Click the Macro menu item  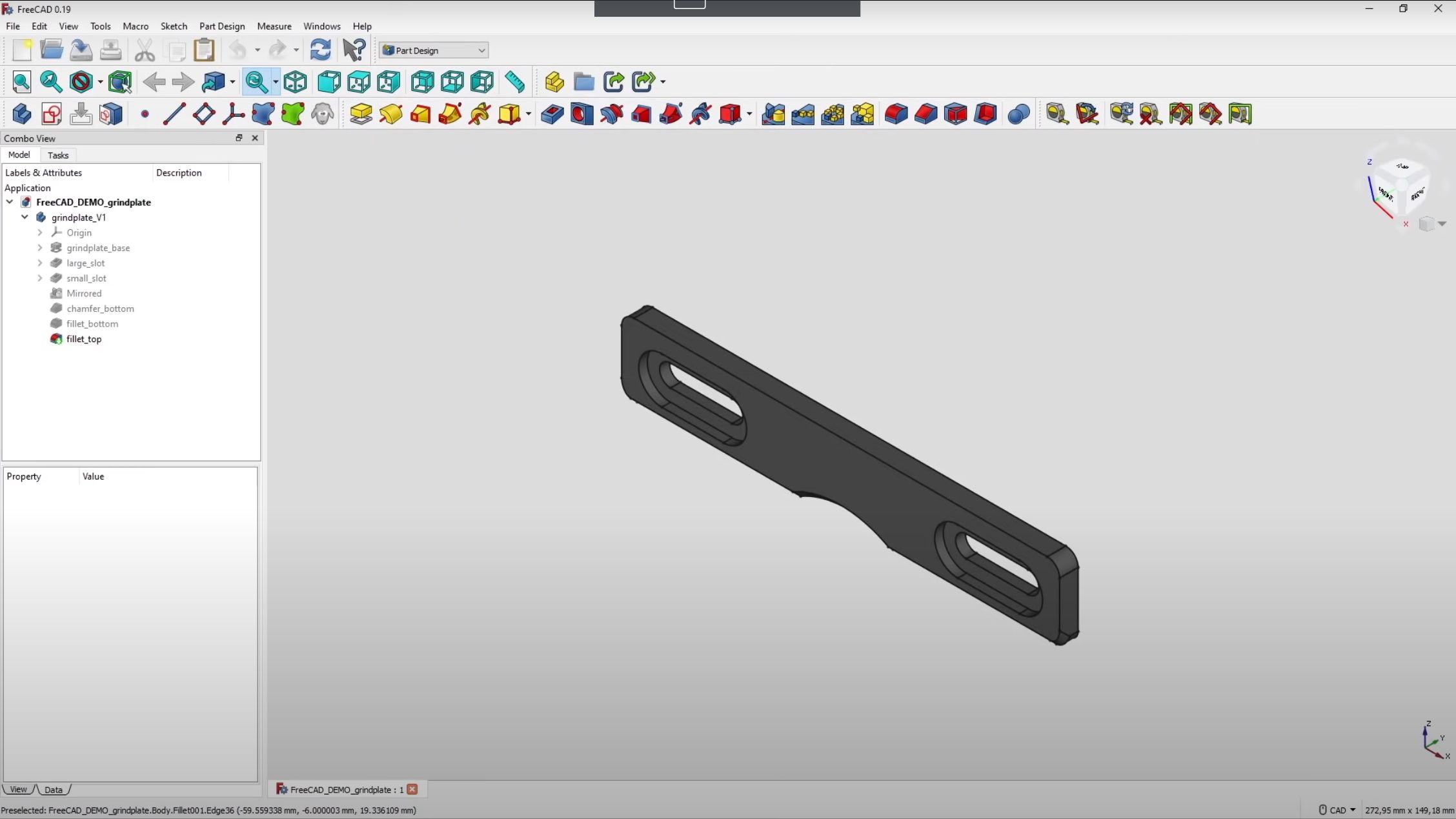click(135, 25)
